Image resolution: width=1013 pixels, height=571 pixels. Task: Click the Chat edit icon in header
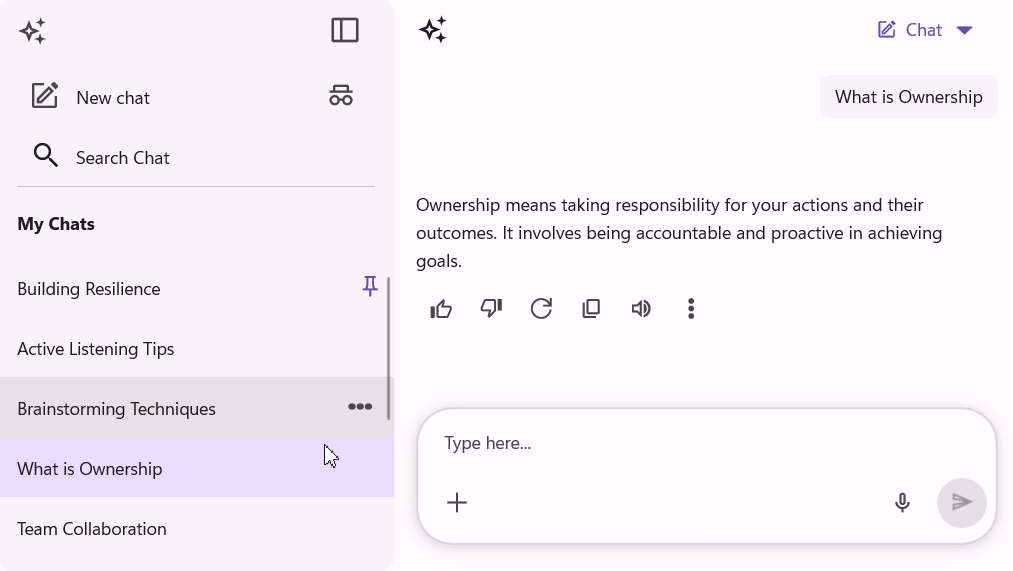click(886, 30)
